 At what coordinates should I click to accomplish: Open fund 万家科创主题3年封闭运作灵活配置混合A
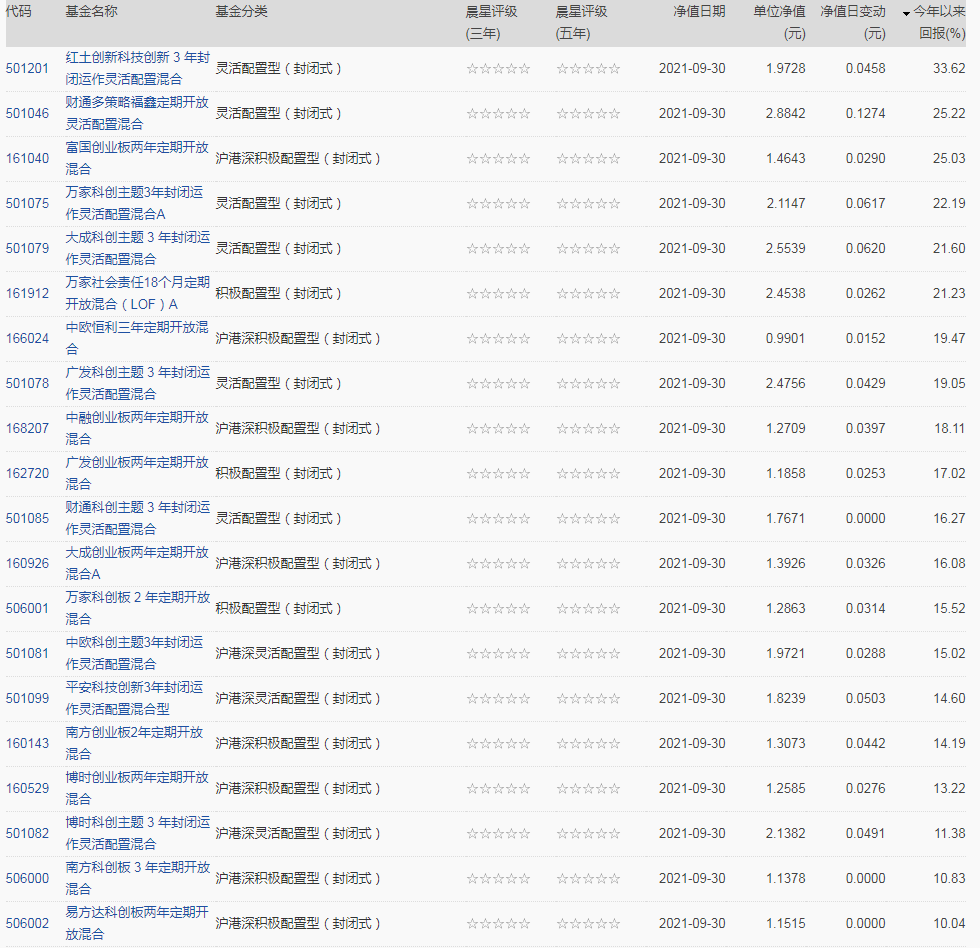pyautogui.click(x=134, y=204)
